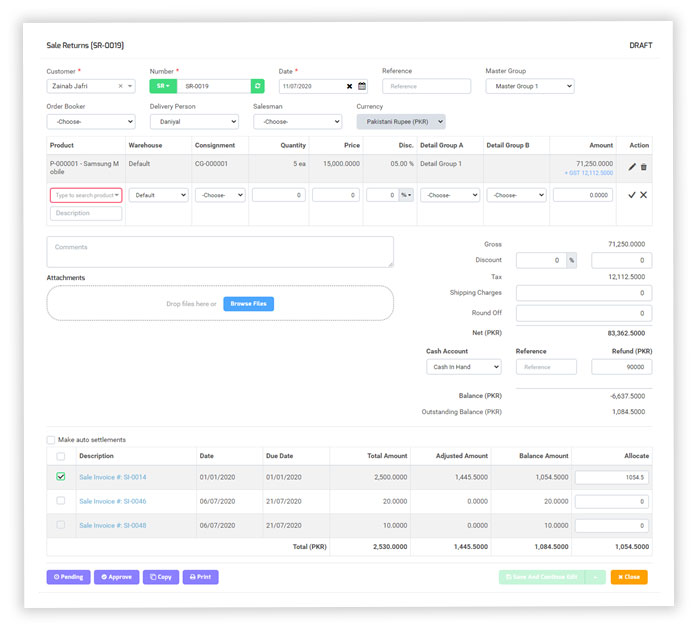Open the SR number prefix dropdown

click(x=163, y=87)
